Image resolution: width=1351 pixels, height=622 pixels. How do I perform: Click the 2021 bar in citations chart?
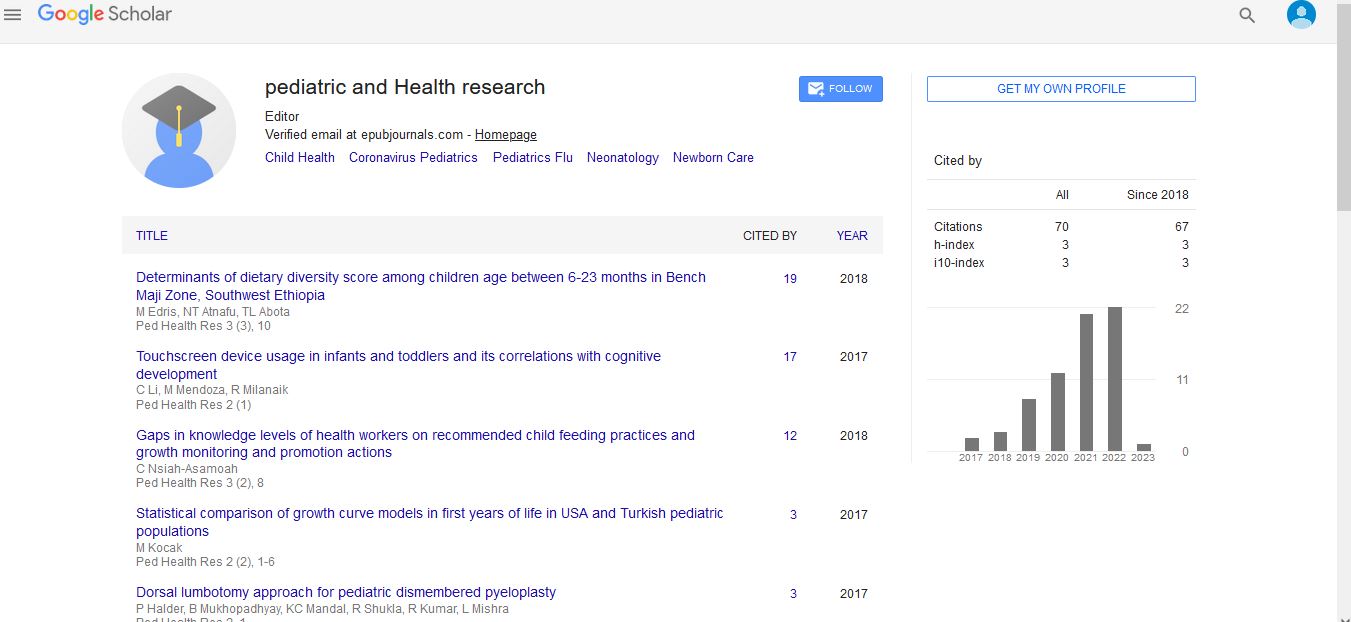click(x=1086, y=383)
